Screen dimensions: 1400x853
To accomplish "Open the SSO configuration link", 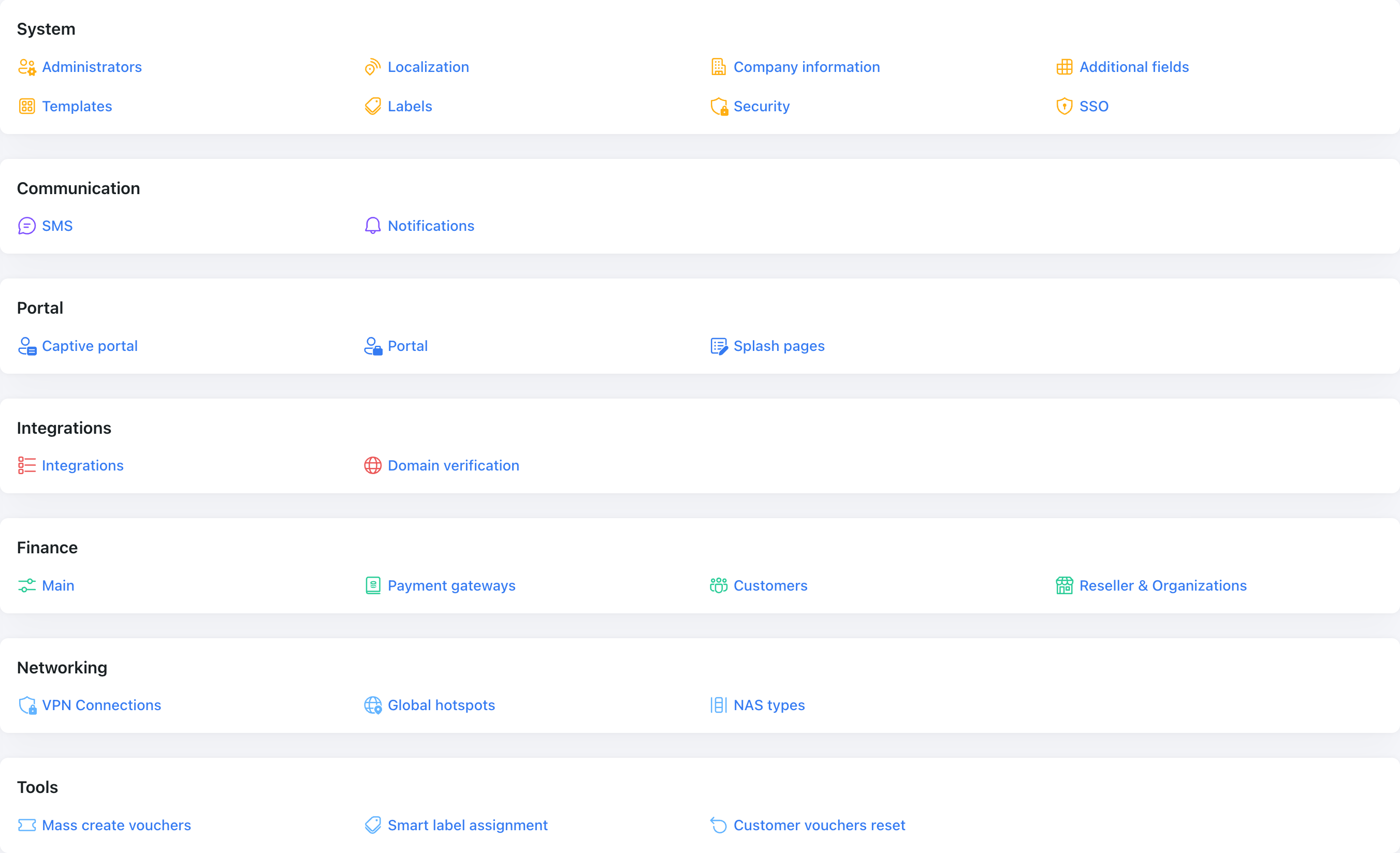I will tap(1093, 106).
